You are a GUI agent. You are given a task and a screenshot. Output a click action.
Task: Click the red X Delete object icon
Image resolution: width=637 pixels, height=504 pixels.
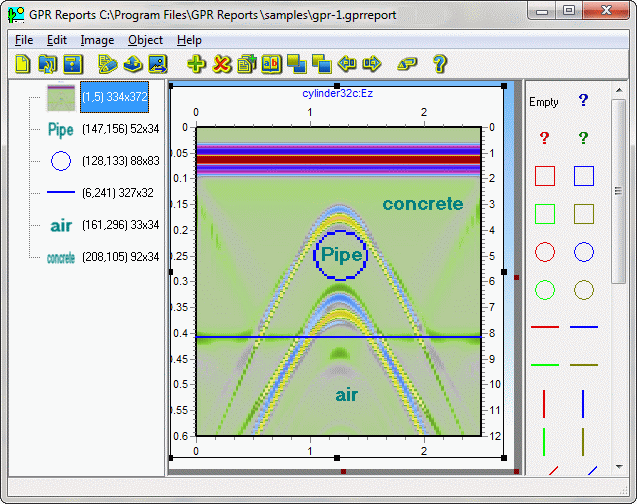pyautogui.click(x=221, y=64)
